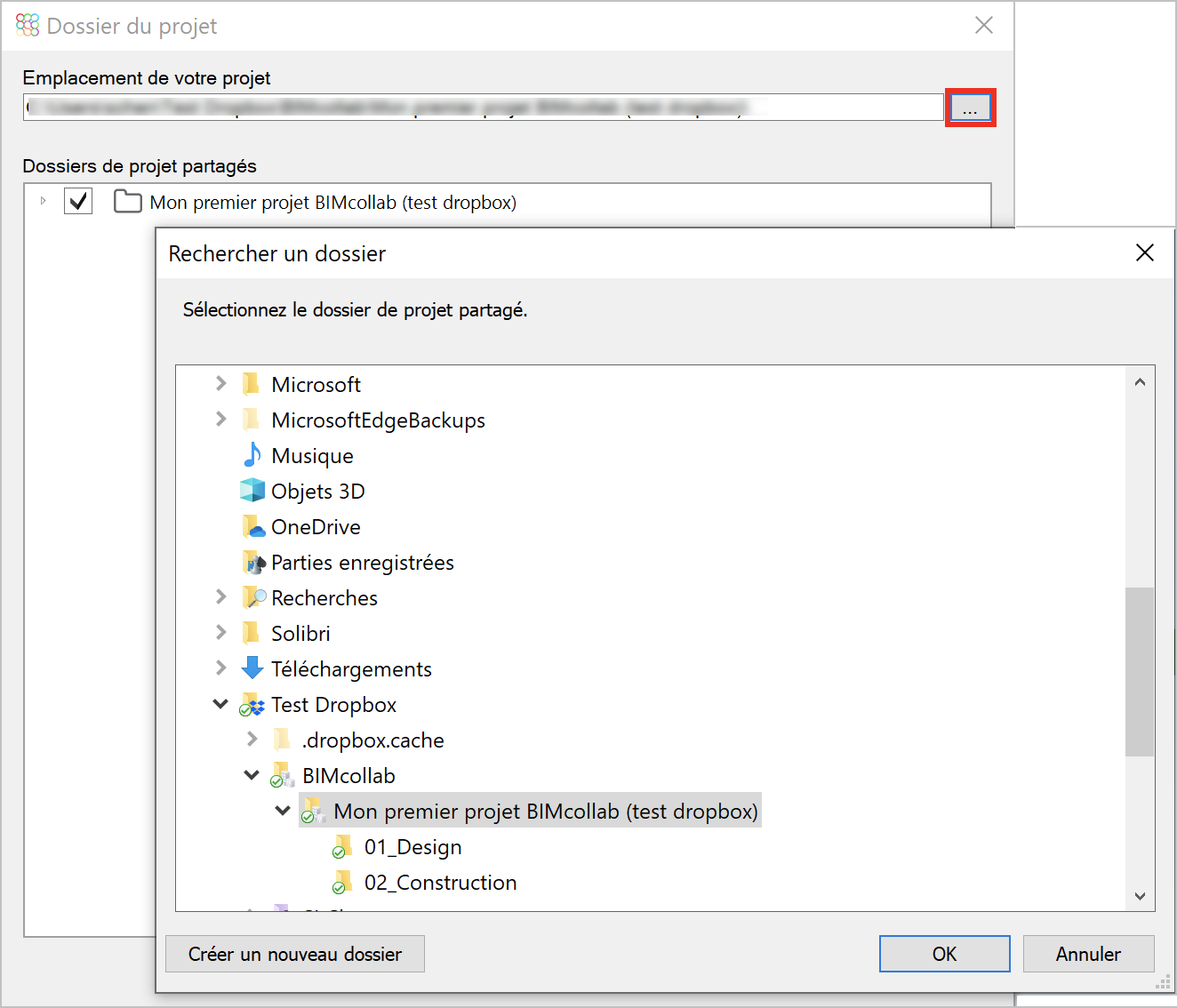Screen dimensions: 1177x1008
Task: Select .dropbox.cache in the tree
Action: [373, 740]
